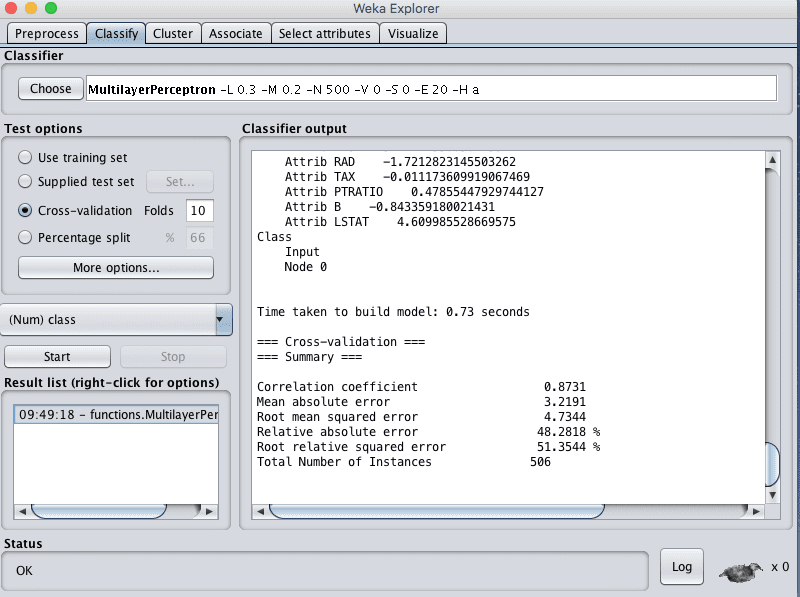Click the Choose classifier button

(51, 89)
